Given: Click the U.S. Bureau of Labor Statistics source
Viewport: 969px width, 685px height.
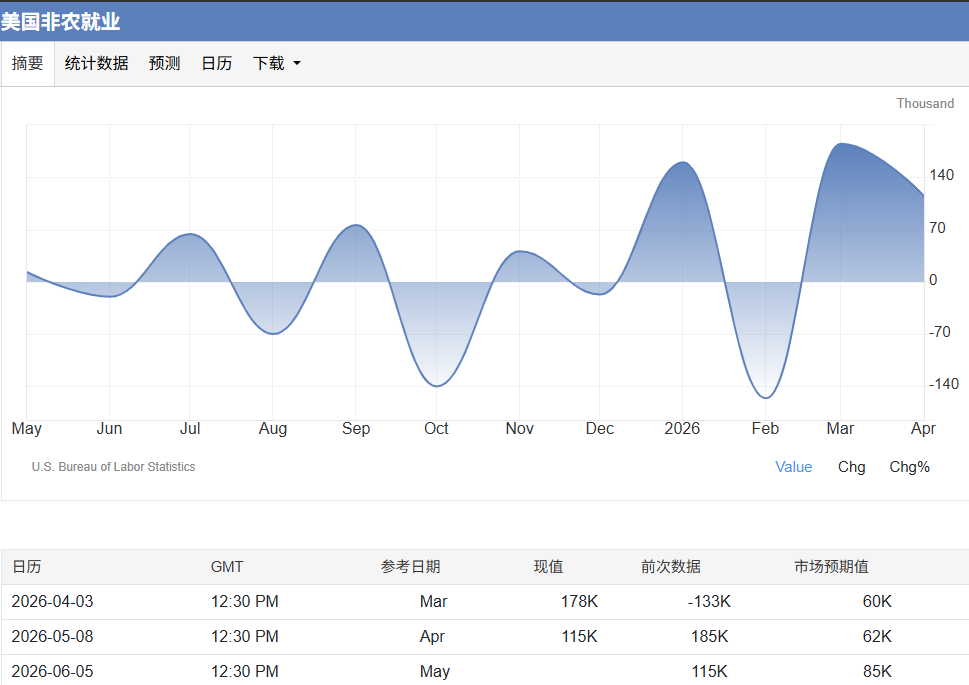Looking at the screenshot, I should [114, 467].
